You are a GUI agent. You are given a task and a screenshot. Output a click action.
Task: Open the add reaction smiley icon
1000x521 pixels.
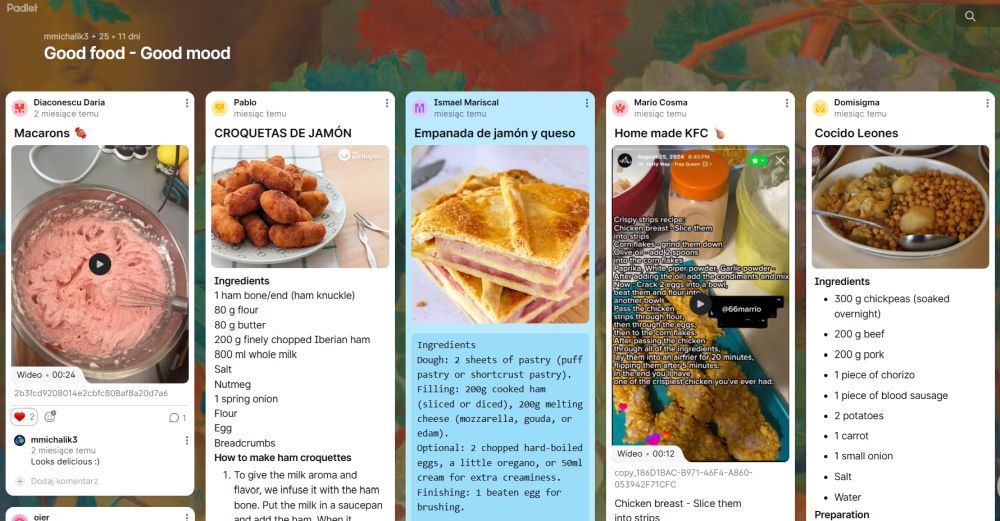50,416
